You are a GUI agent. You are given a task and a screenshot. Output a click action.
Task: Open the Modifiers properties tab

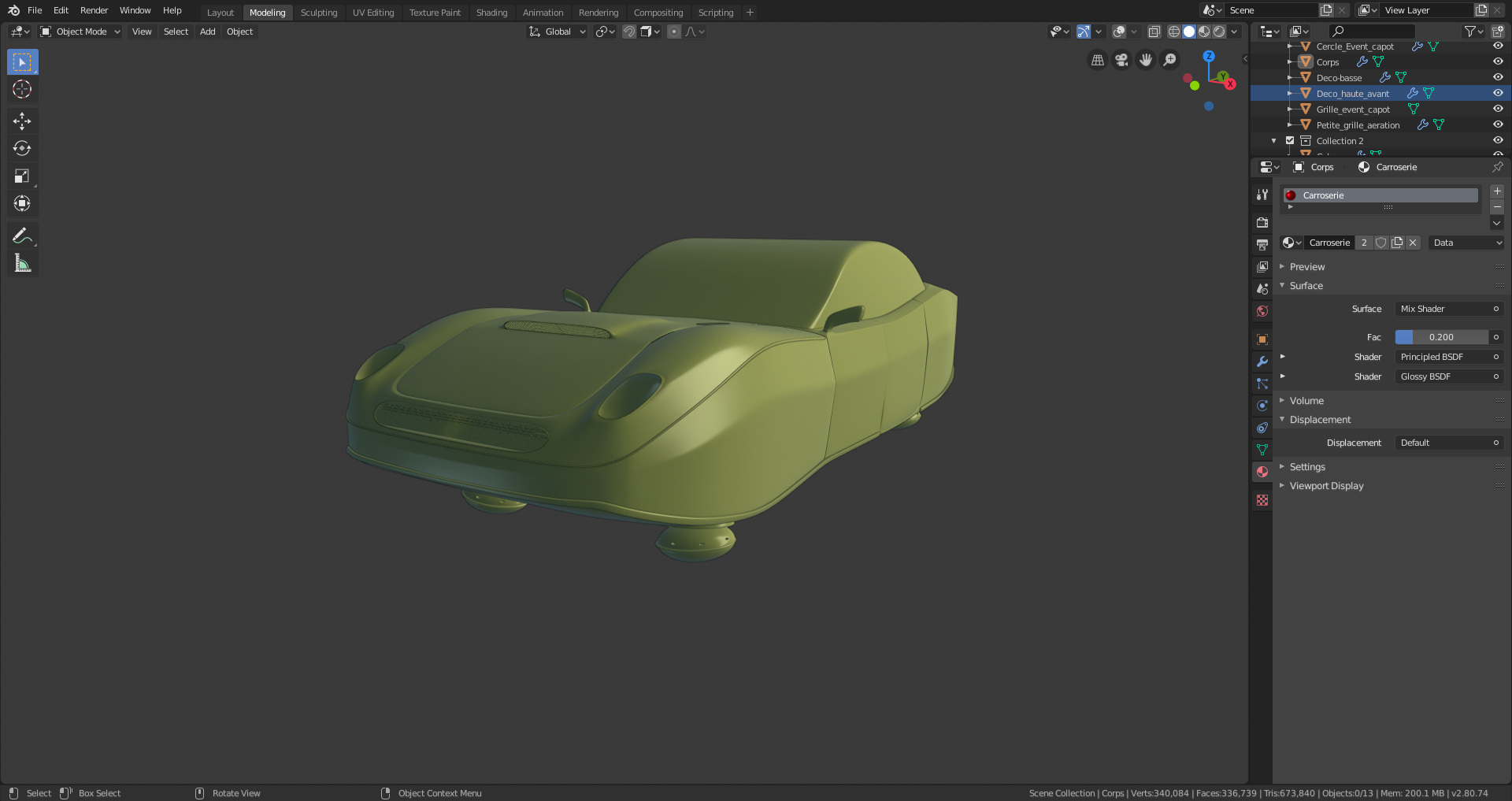(x=1262, y=362)
